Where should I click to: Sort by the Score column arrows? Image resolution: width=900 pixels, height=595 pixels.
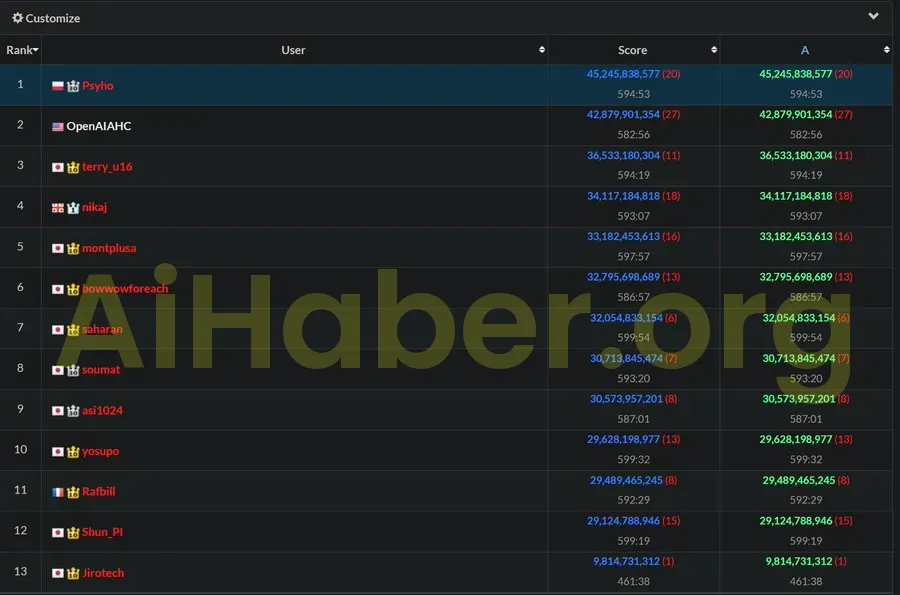coord(714,50)
